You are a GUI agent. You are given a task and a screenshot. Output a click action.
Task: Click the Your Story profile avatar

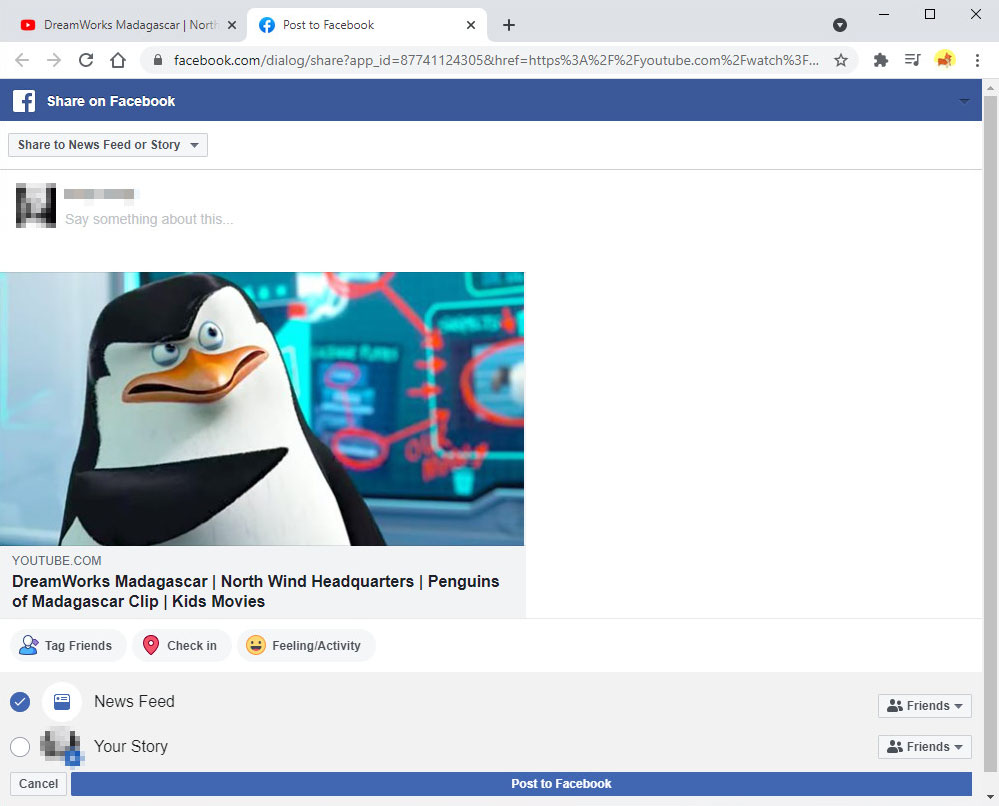pyautogui.click(x=61, y=745)
